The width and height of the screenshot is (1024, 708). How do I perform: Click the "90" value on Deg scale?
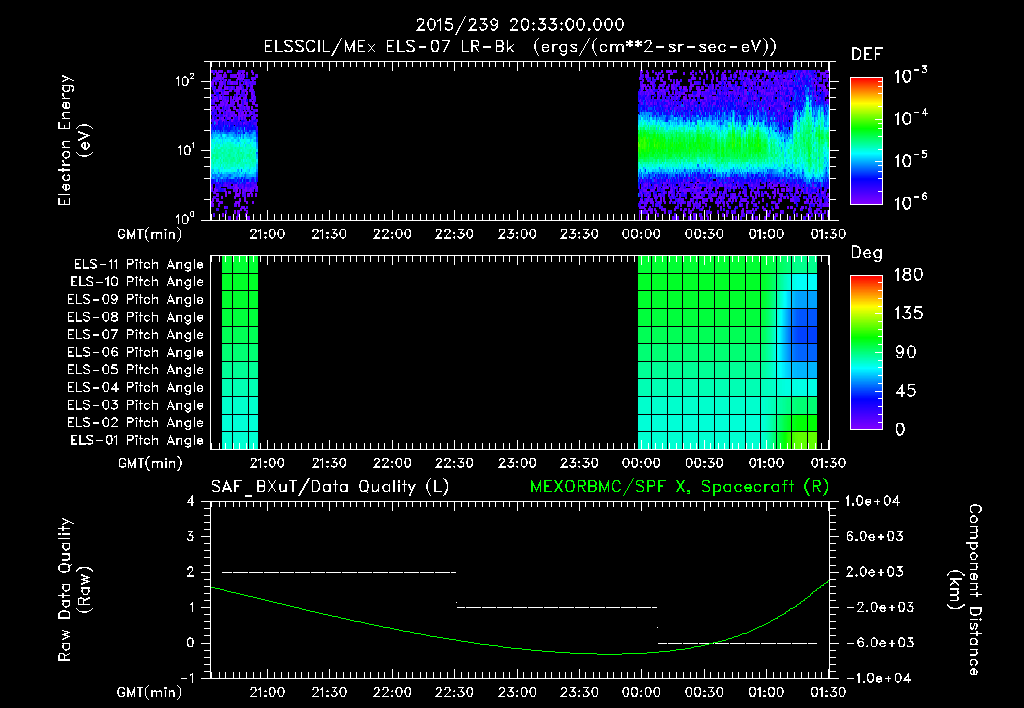click(x=905, y=353)
